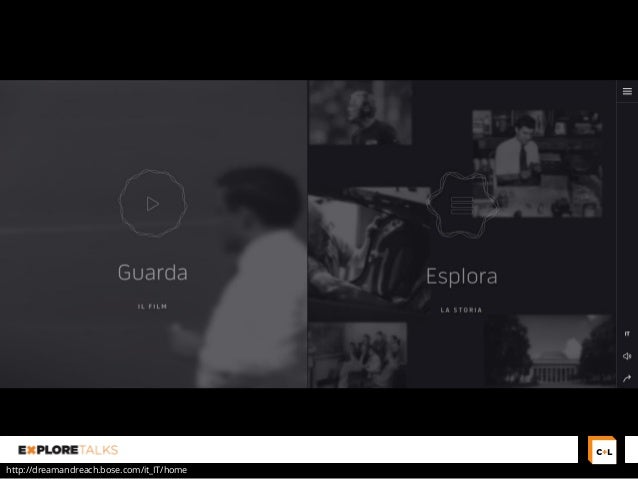The image size is (638, 479).
Task: Open the hamburger menu in the sidebar
Action: pyautogui.click(x=627, y=91)
